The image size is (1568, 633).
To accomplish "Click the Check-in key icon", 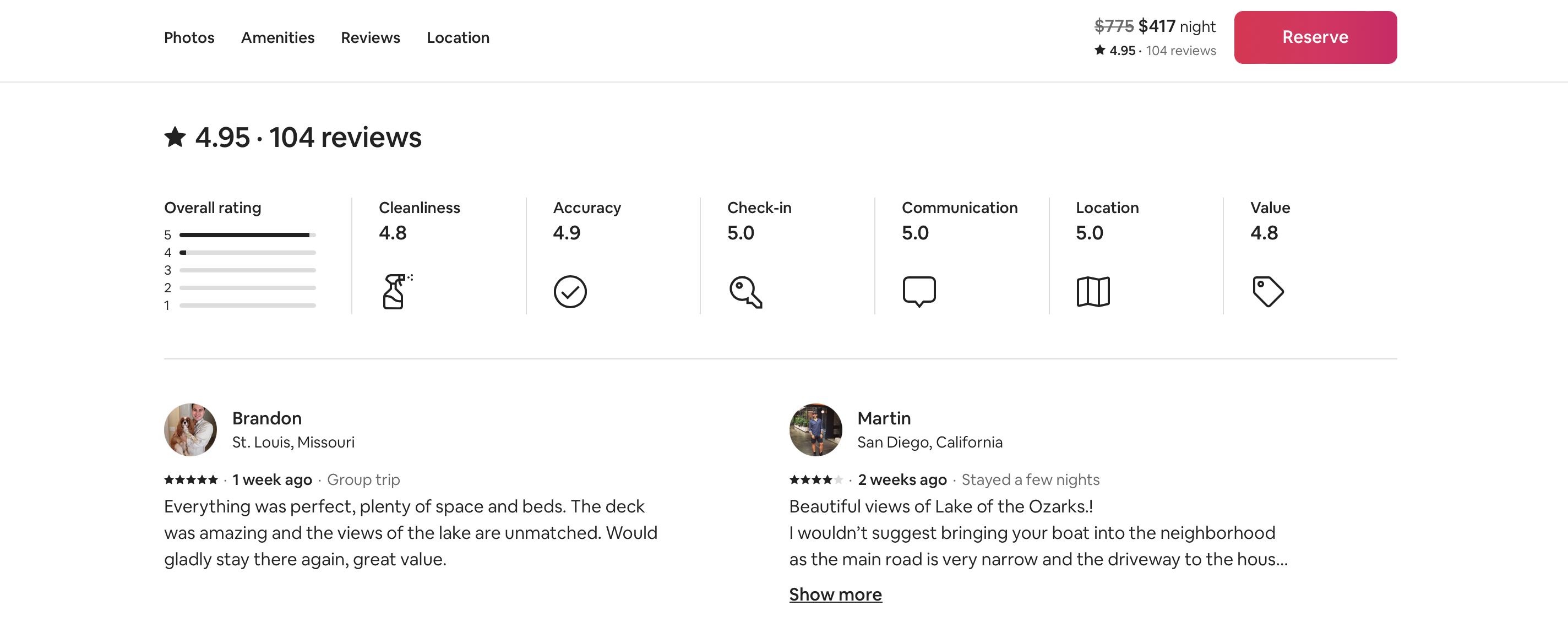I will [x=744, y=292].
